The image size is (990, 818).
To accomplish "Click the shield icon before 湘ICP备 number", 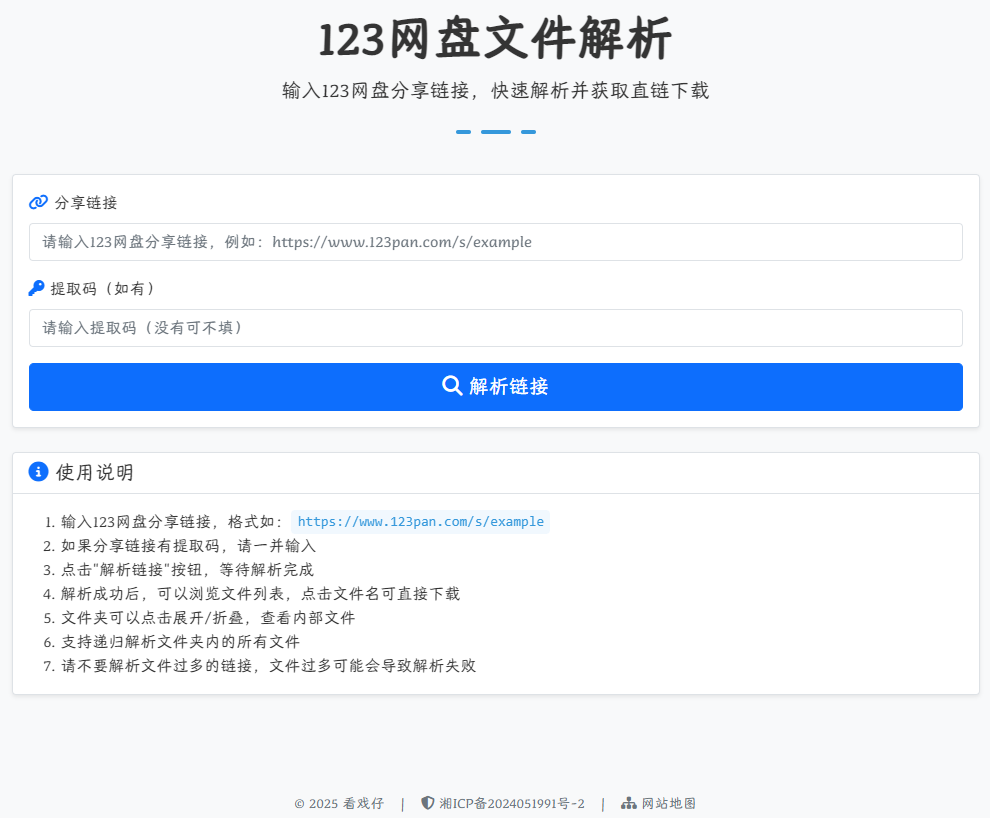I will pyautogui.click(x=428, y=803).
